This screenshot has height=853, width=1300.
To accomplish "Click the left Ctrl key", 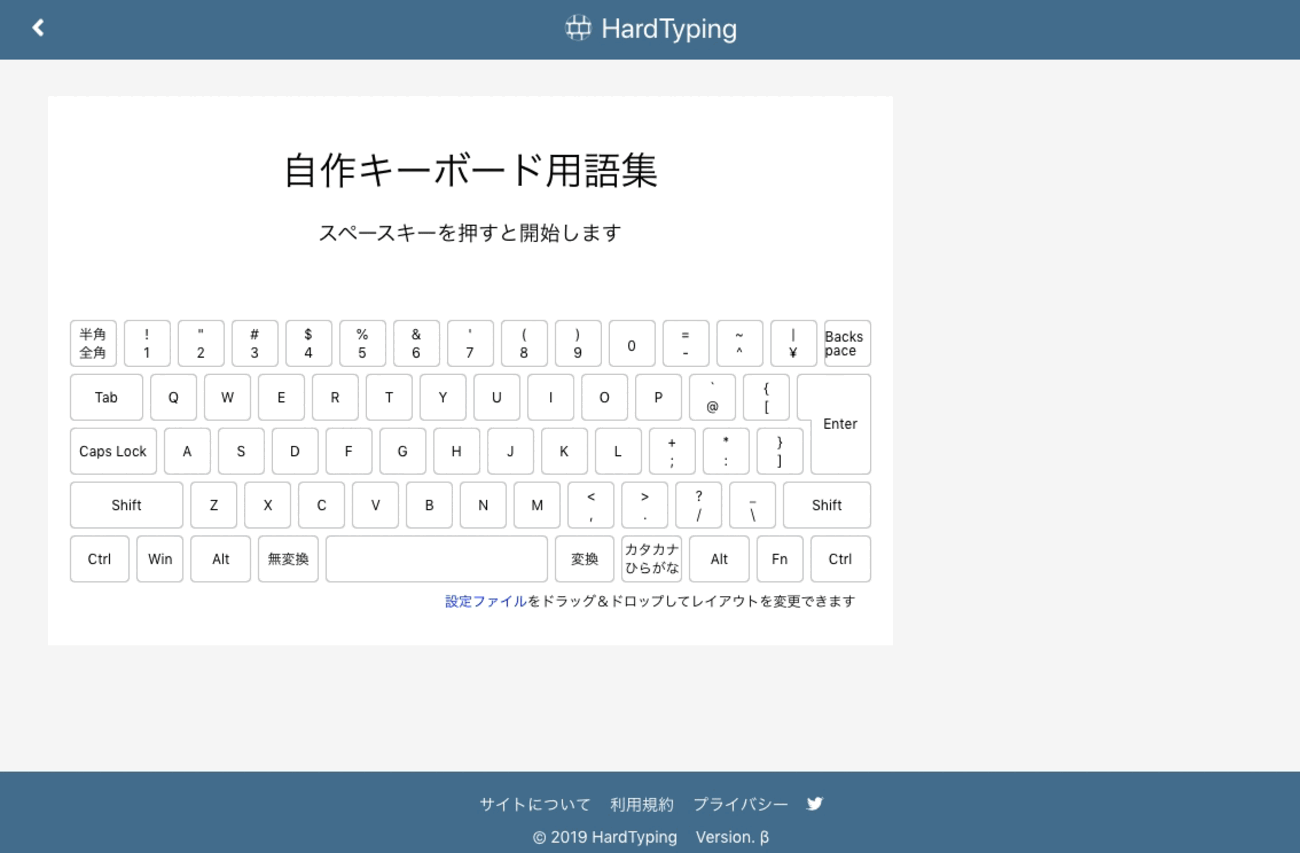I will tap(99, 559).
